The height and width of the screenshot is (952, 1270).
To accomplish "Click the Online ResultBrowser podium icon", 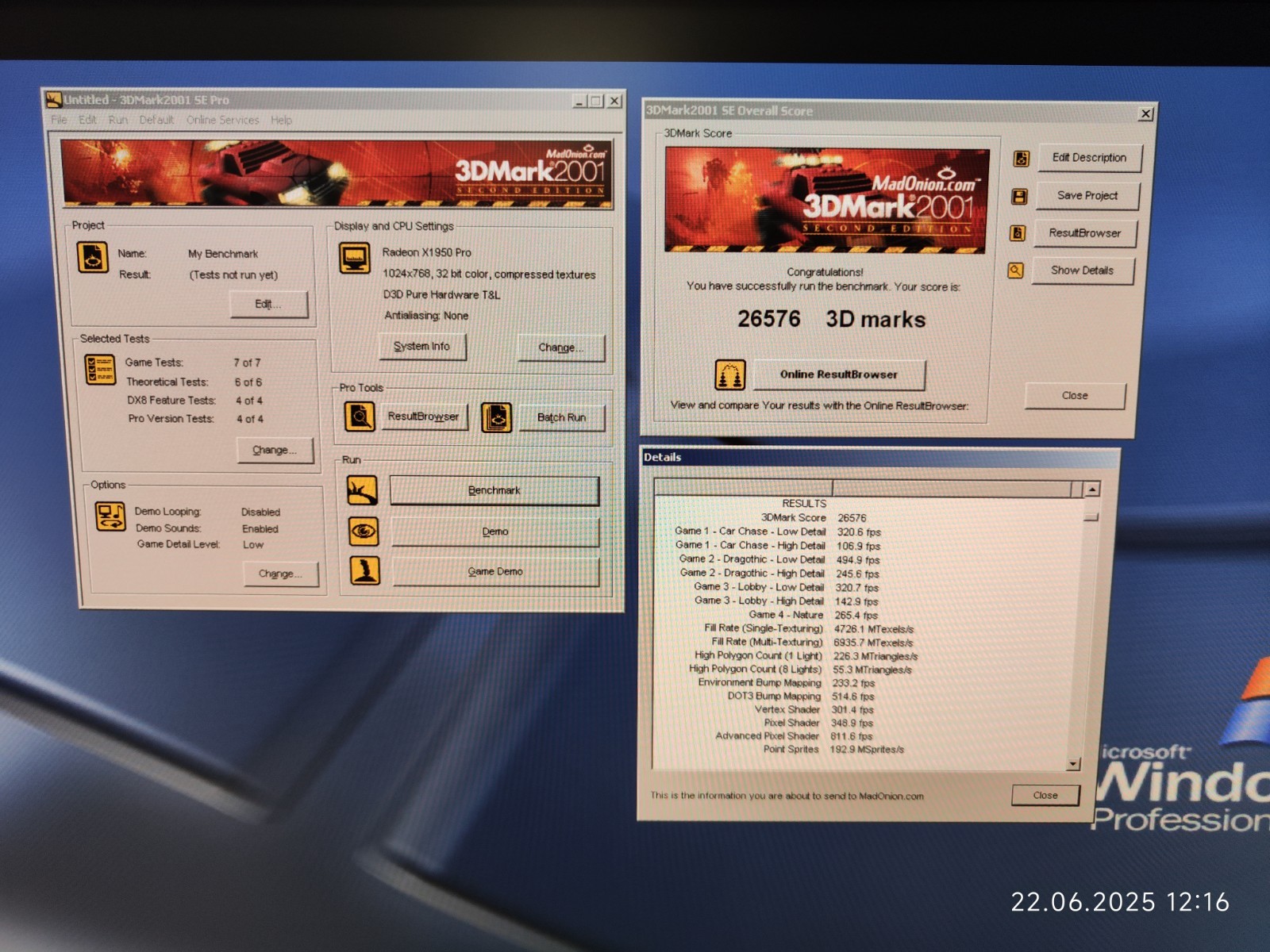I will [729, 374].
